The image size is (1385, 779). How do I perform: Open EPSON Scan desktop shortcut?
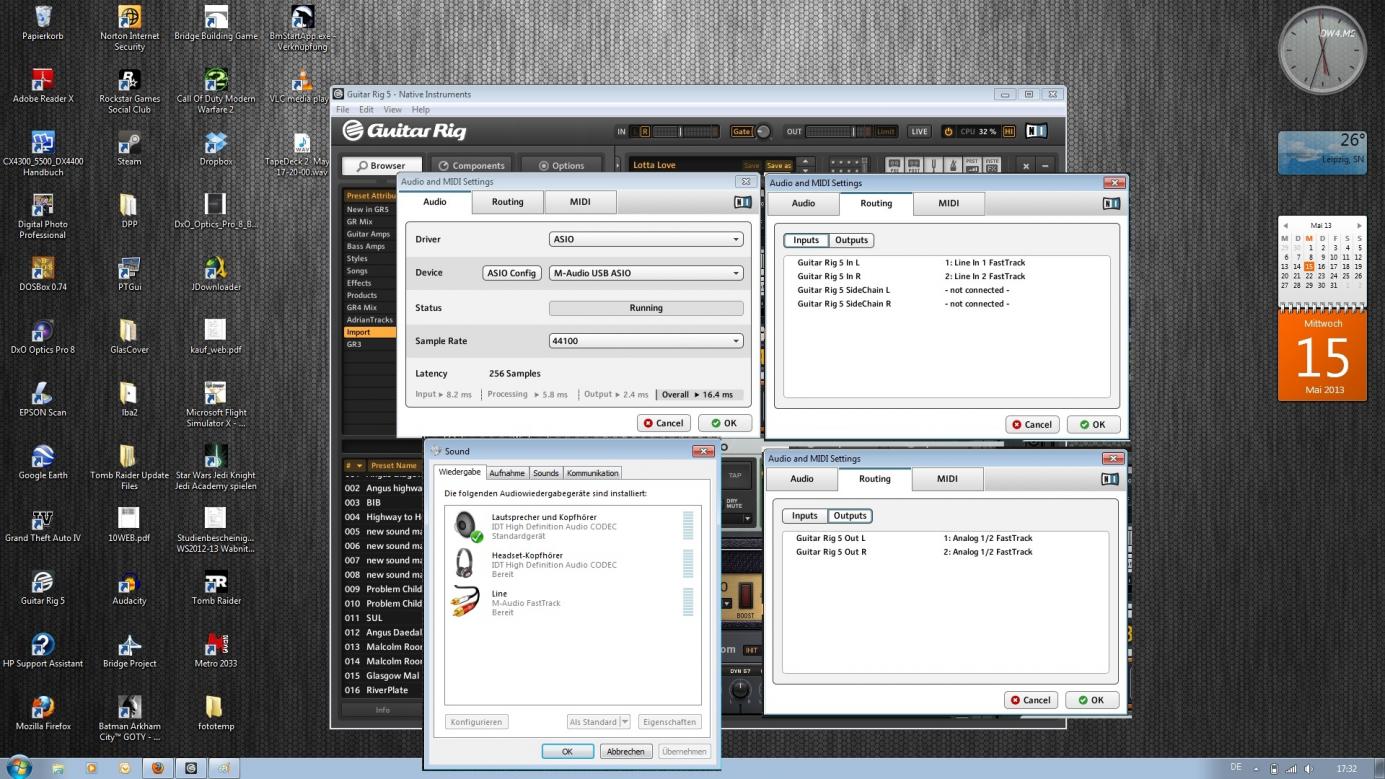pyautogui.click(x=43, y=399)
